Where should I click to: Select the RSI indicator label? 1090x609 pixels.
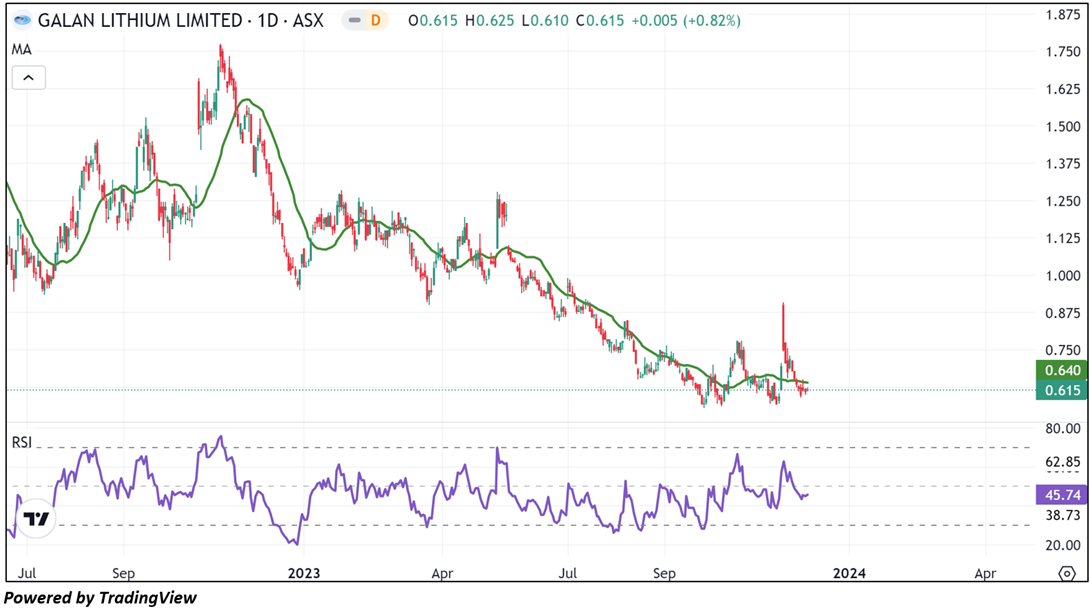pos(22,442)
